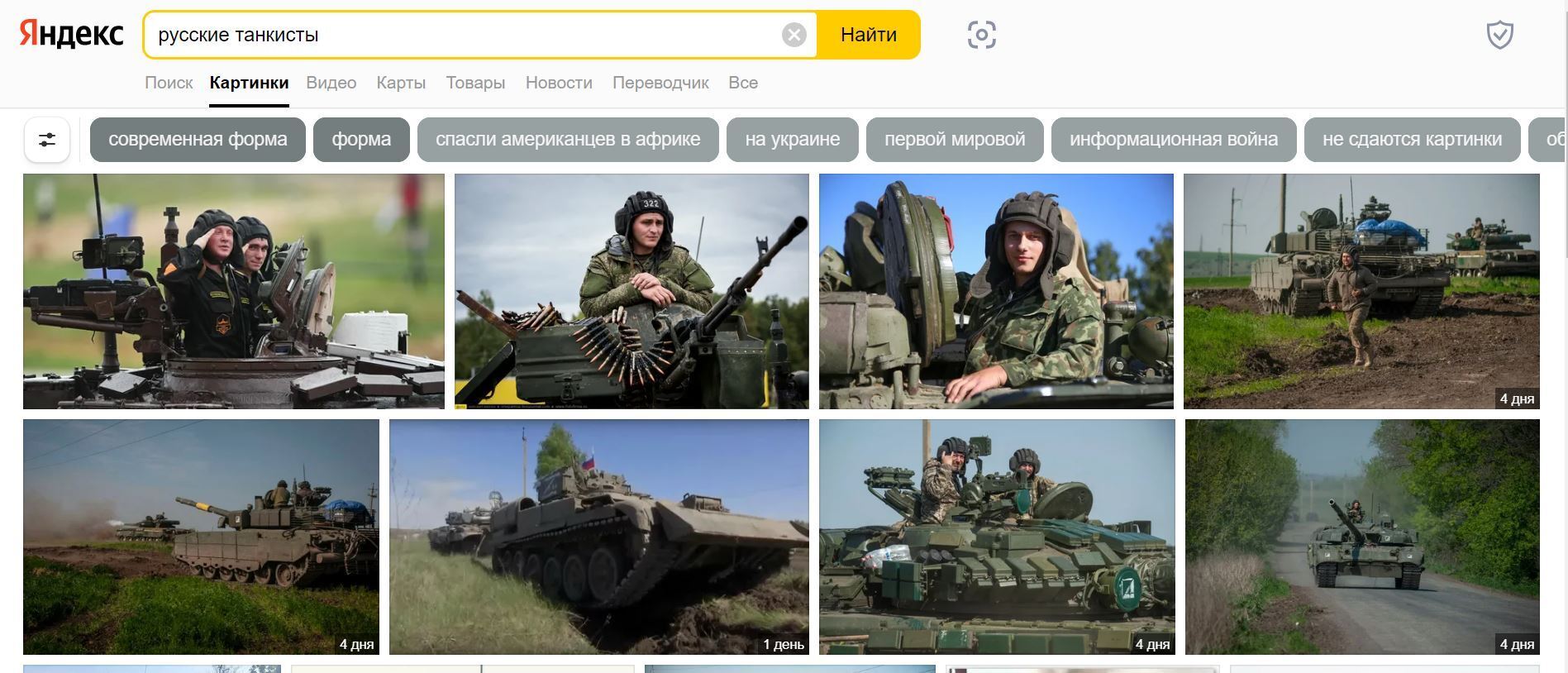The height and width of the screenshot is (673, 1568).
Task: Open the shield protection icon
Action: tap(1499, 35)
